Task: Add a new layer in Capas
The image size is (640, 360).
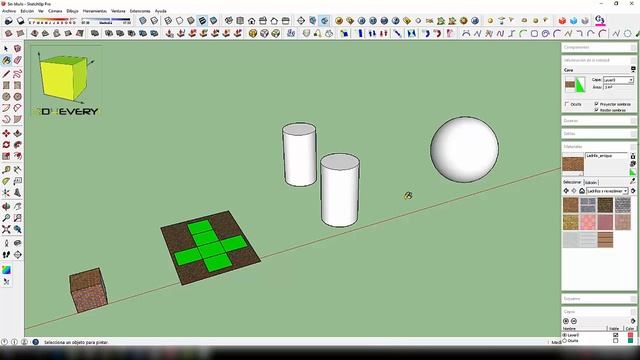Action: (566, 321)
